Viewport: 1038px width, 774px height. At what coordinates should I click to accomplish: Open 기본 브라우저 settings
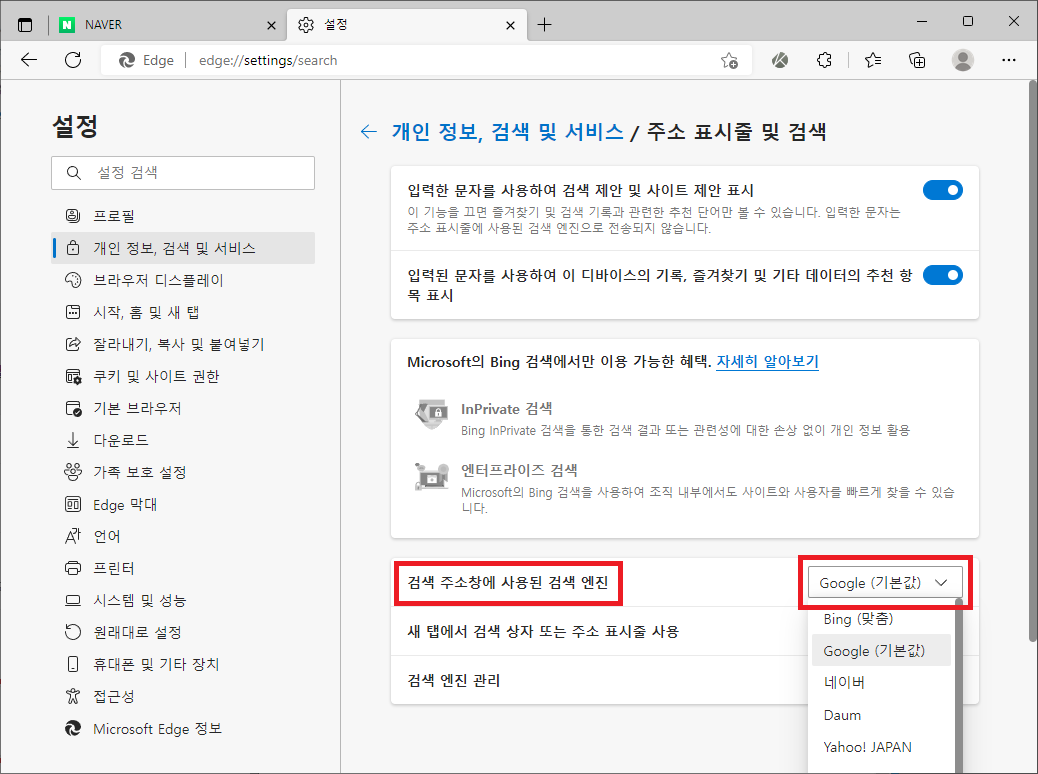pyautogui.click(x=183, y=409)
